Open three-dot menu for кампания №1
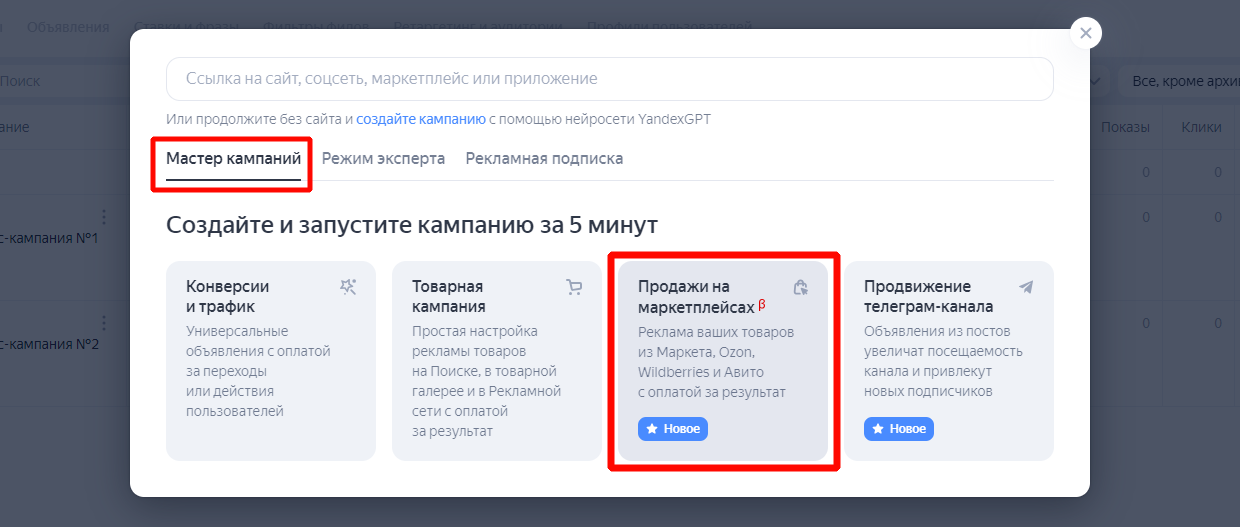 103,217
